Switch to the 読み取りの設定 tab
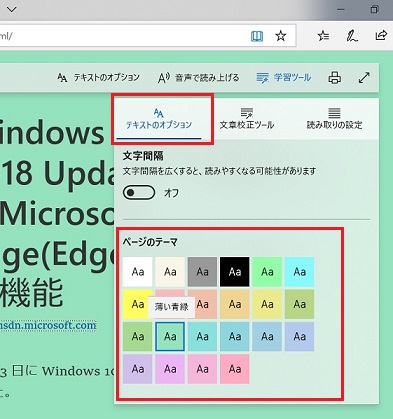This screenshot has width=393, height=419. tap(334, 119)
